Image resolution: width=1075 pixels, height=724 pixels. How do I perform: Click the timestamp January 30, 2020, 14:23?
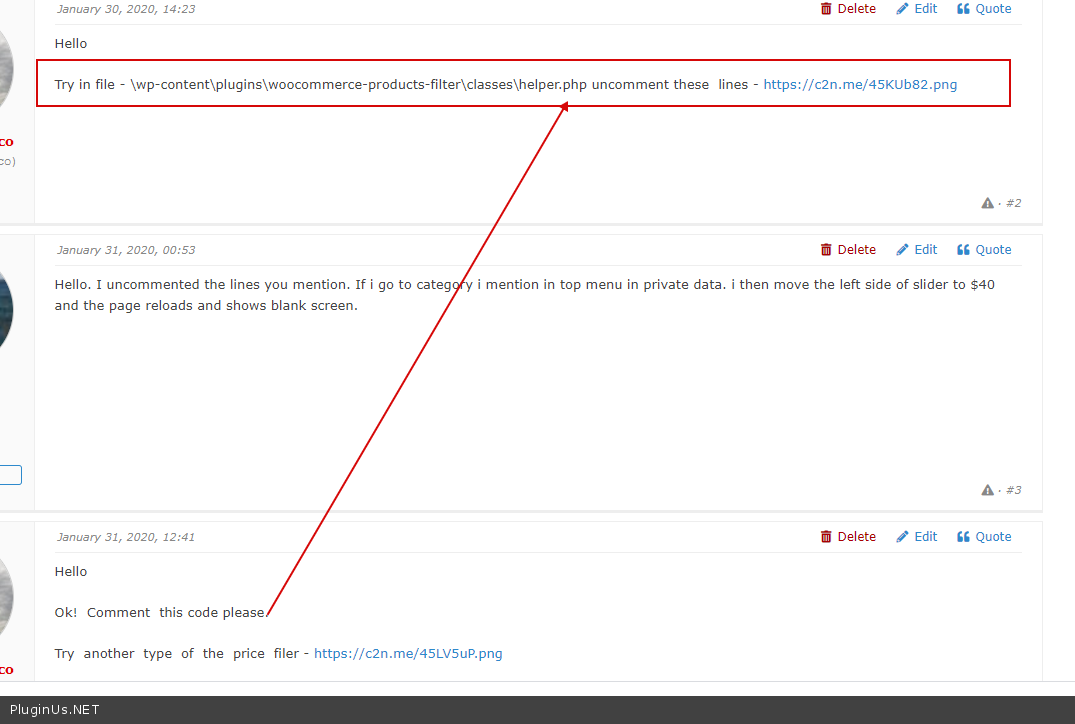pos(125,9)
